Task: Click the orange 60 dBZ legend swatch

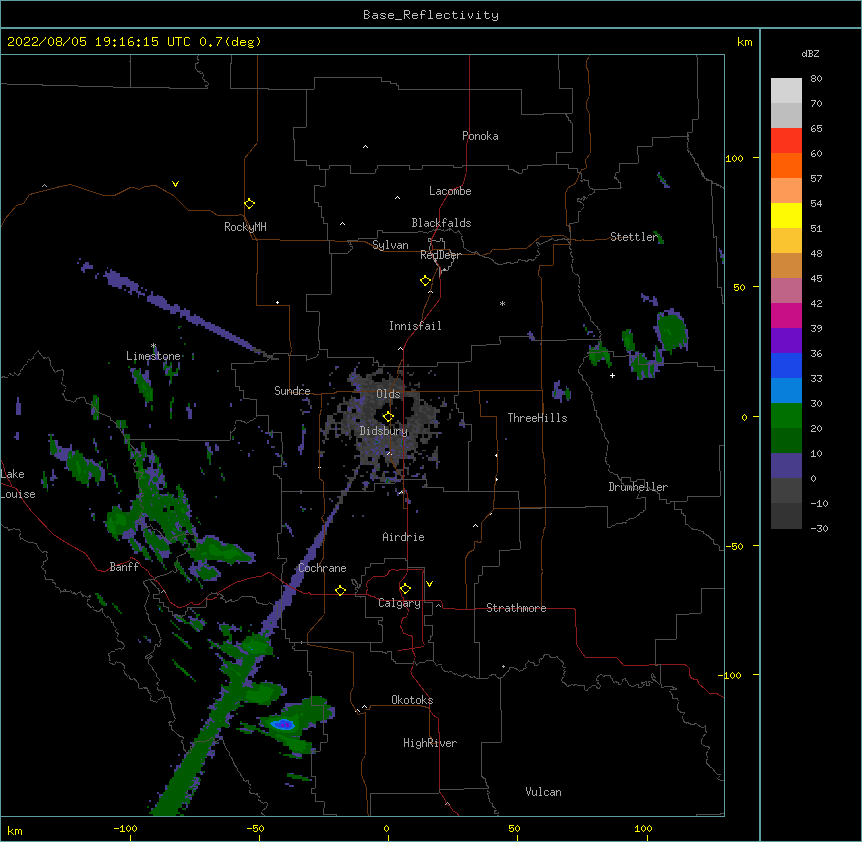Action: (x=786, y=165)
